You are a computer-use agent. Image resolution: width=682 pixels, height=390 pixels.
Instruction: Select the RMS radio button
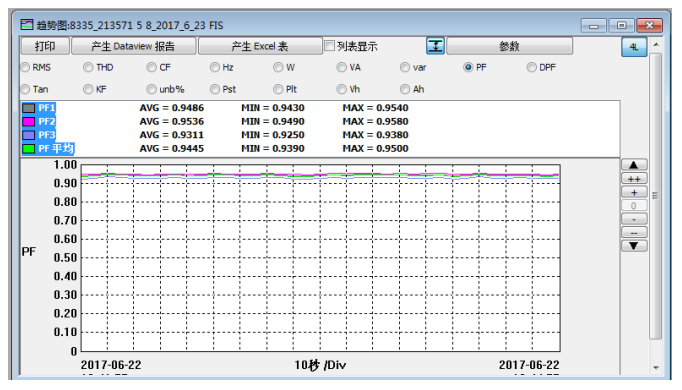point(25,67)
